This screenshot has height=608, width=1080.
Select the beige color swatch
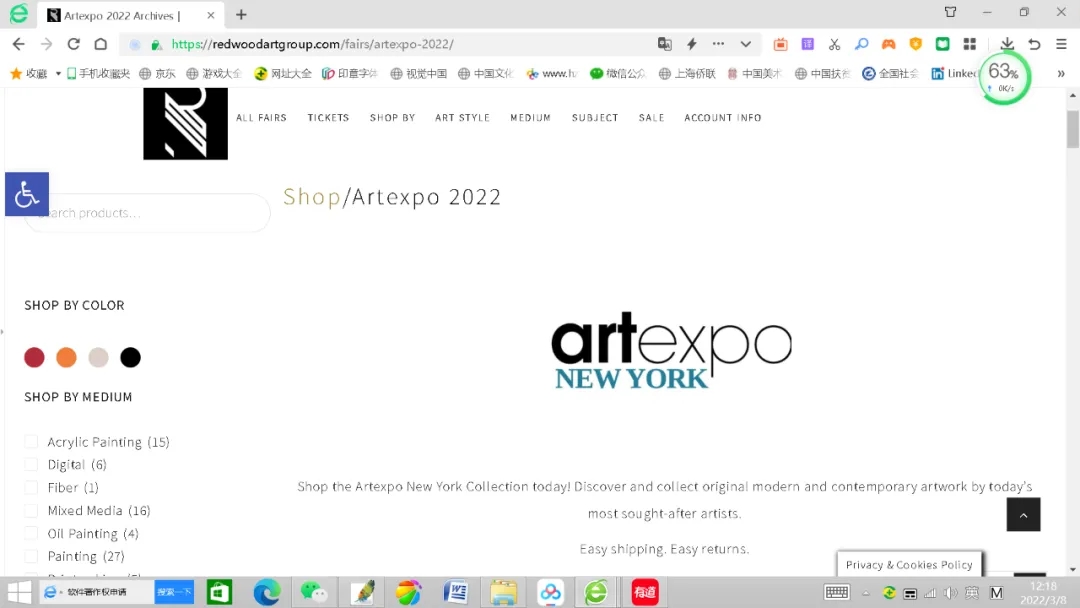[x=98, y=357]
